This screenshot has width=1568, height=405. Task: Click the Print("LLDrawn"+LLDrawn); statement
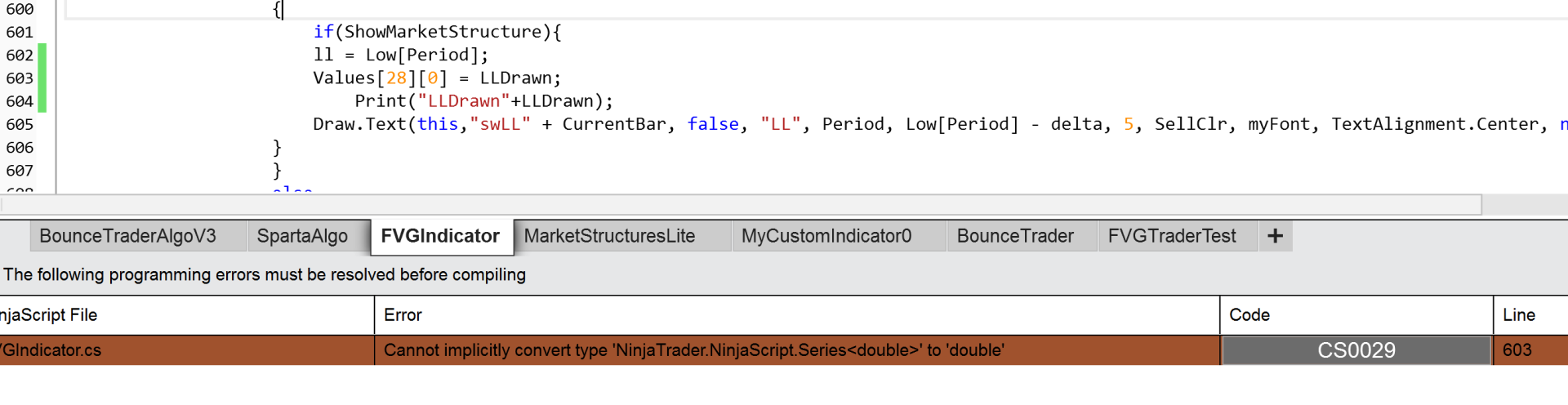click(x=483, y=101)
